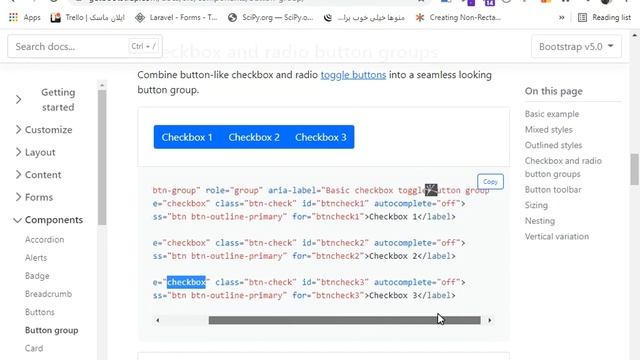
Task: Toggle the Checkbox 1 button
Action: click(187, 137)
